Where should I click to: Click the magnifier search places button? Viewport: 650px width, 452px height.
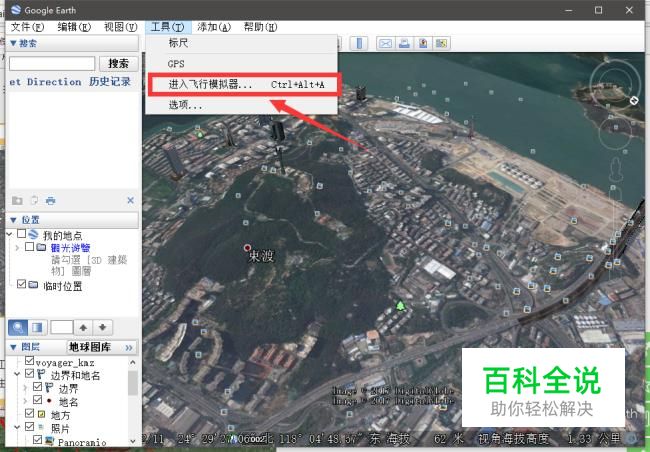(x=18, y=328)
